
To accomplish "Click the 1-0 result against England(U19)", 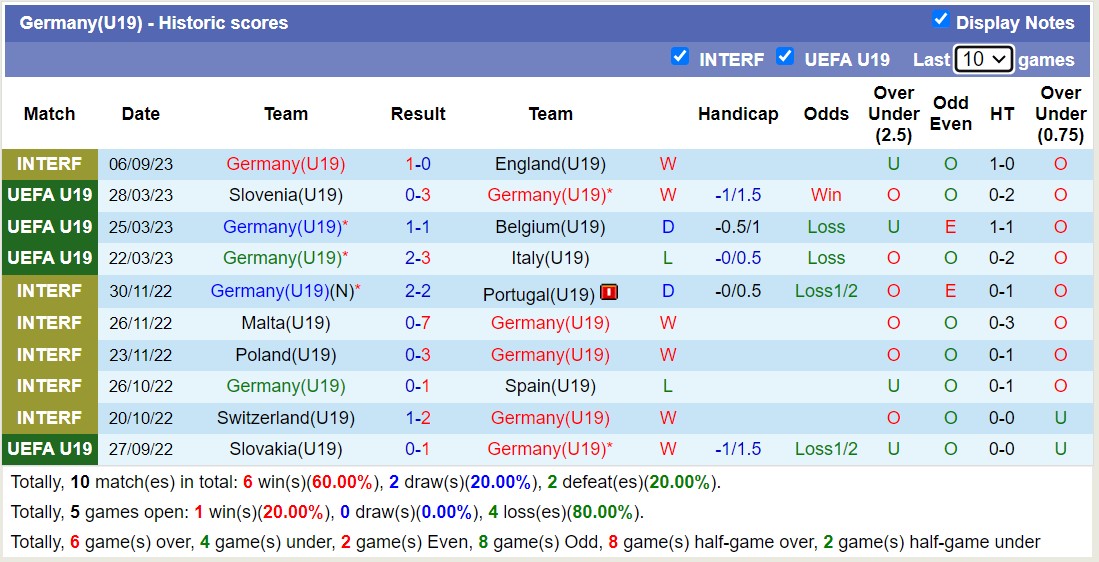I will pyautogui.click(x=418, y=164).
